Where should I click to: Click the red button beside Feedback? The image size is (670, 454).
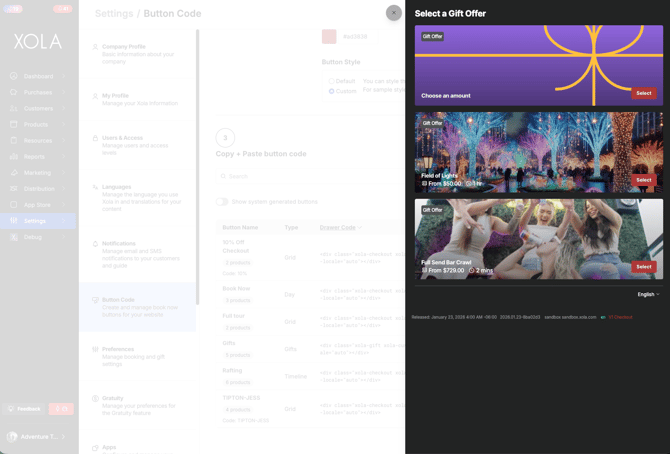(61, 409)
